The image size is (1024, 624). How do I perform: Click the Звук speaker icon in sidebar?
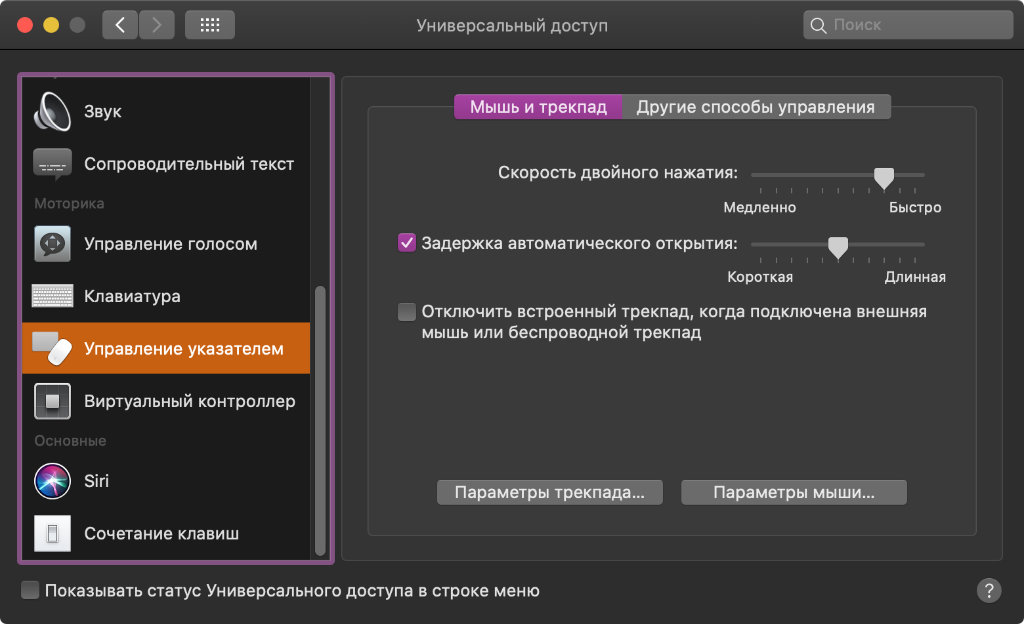click(52, 112)
